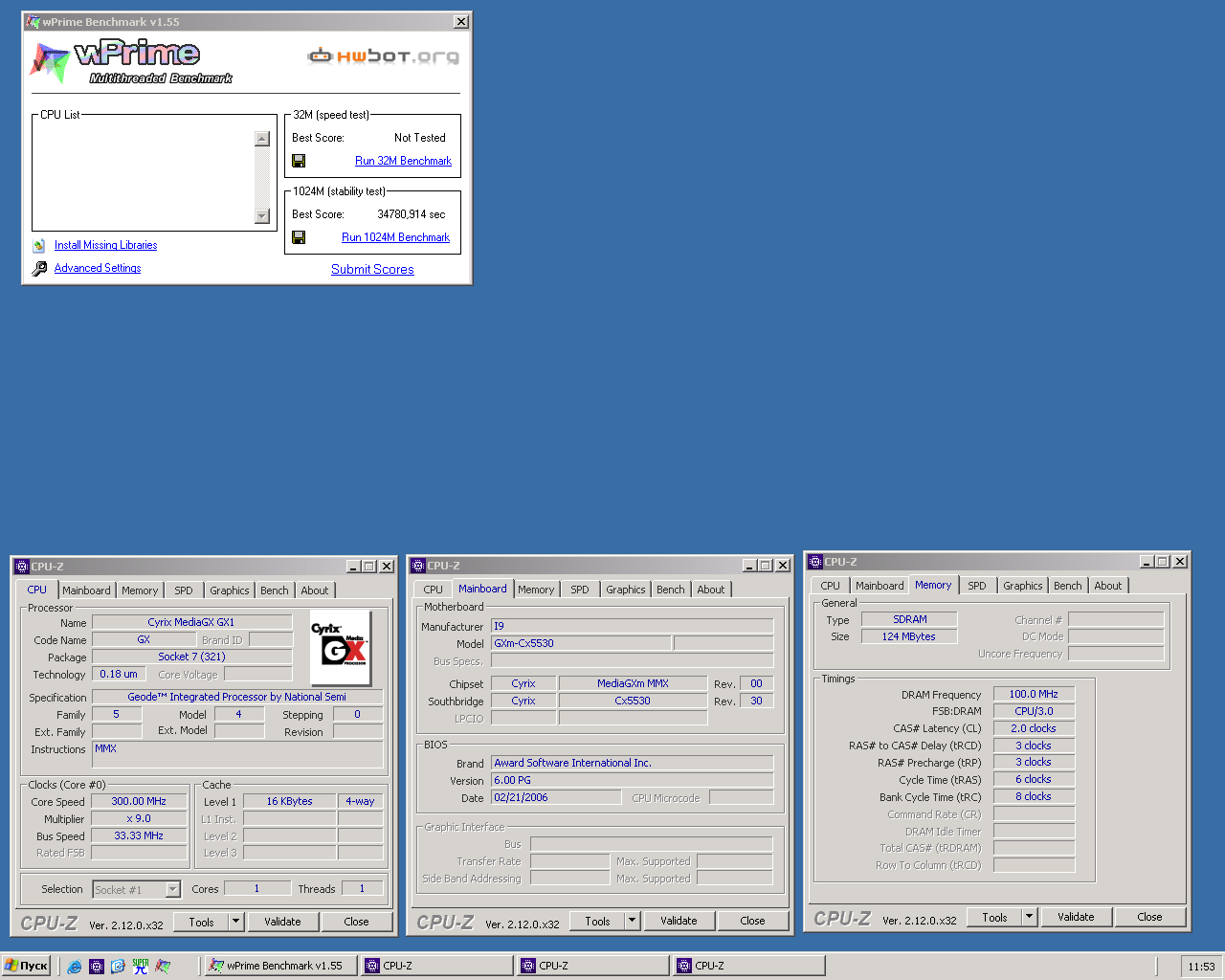Screen dimensions: 1225x980
Task: Open Tools dropdown arrow in Memory window
Action: [1029, 917]
